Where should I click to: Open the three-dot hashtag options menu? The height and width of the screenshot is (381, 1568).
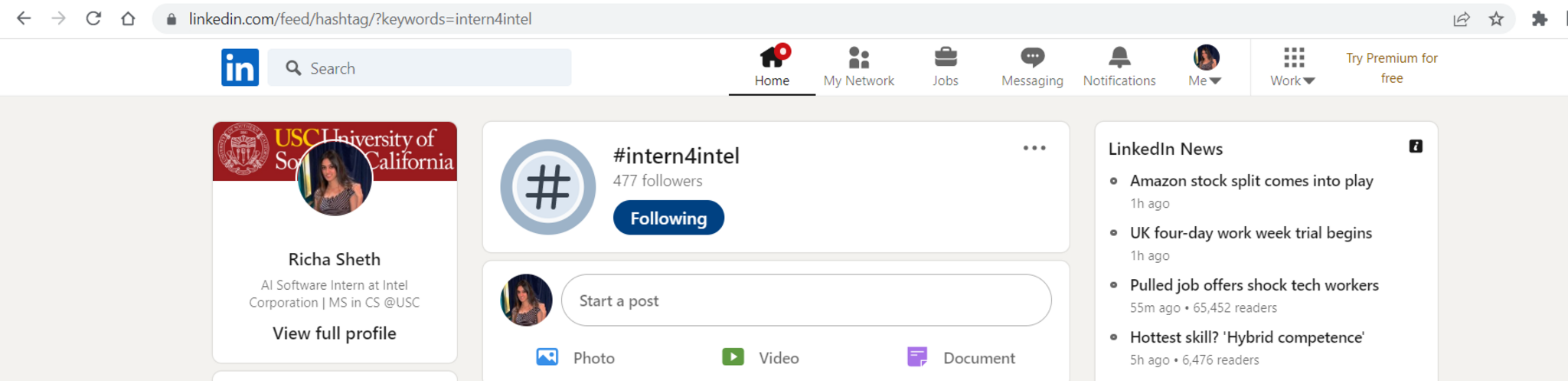(1034, 148)
